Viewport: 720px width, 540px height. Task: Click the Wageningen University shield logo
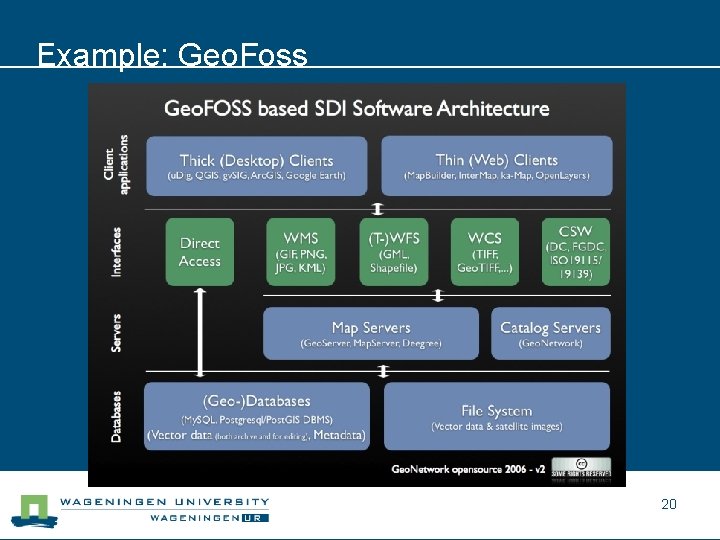34,511
